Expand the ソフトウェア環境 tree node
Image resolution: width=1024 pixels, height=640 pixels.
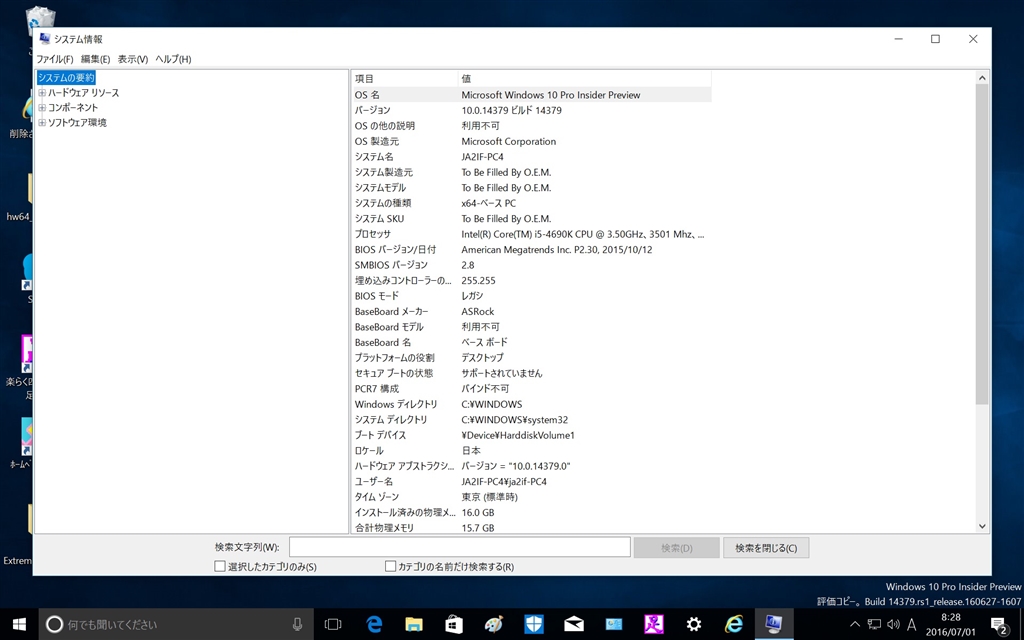[42, 123]
